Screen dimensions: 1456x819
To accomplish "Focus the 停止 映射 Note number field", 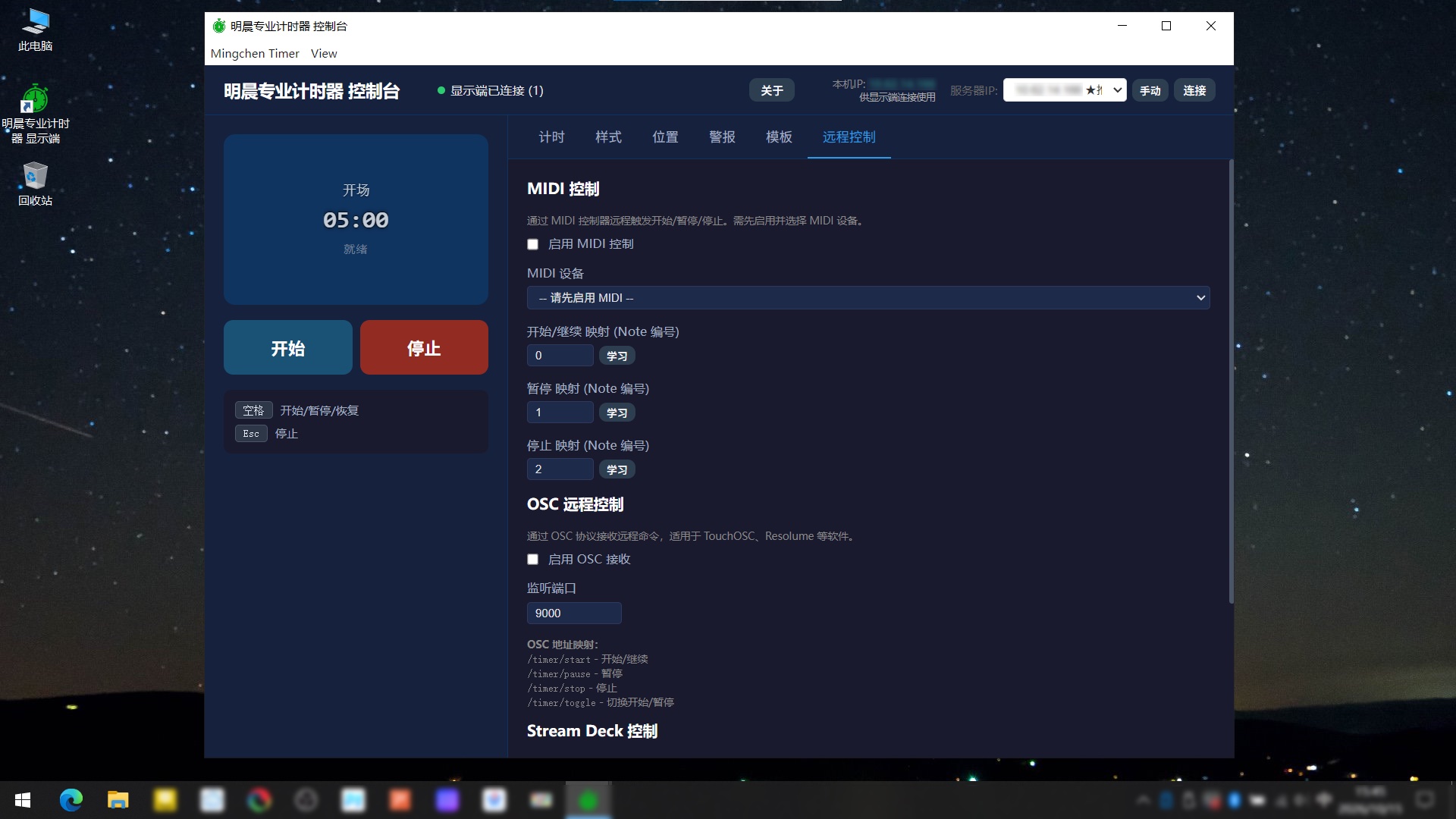I will click(x=560, y=469).
